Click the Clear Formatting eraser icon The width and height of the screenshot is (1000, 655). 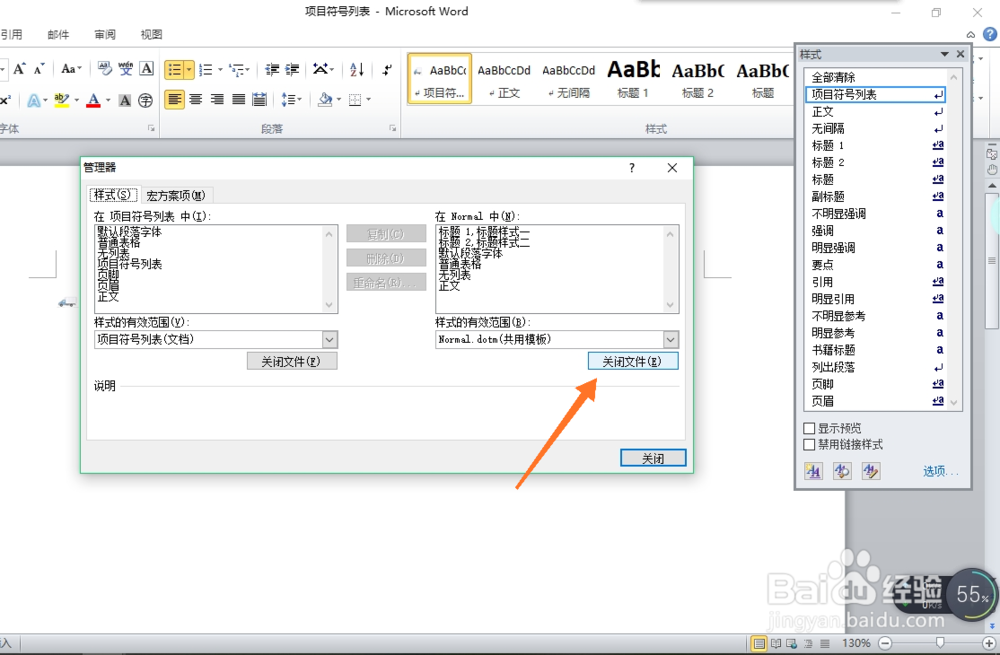tap(105, 69)
